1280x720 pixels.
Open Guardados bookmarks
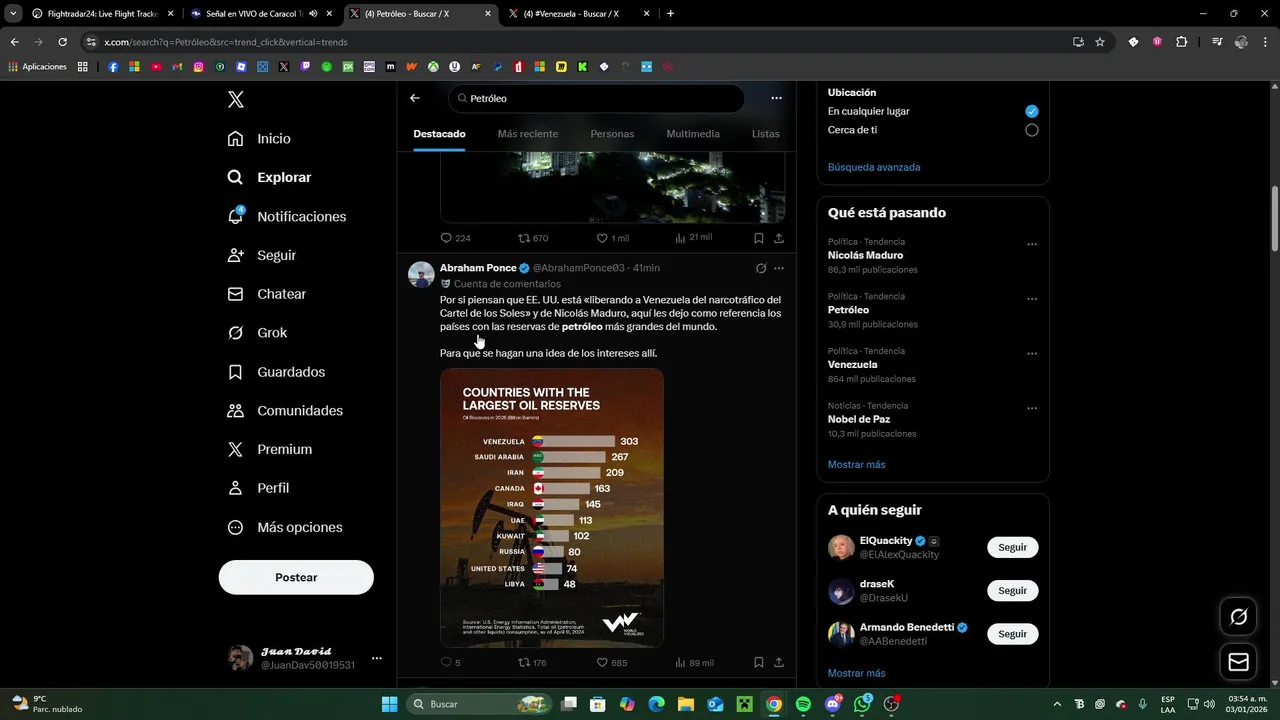275,372
